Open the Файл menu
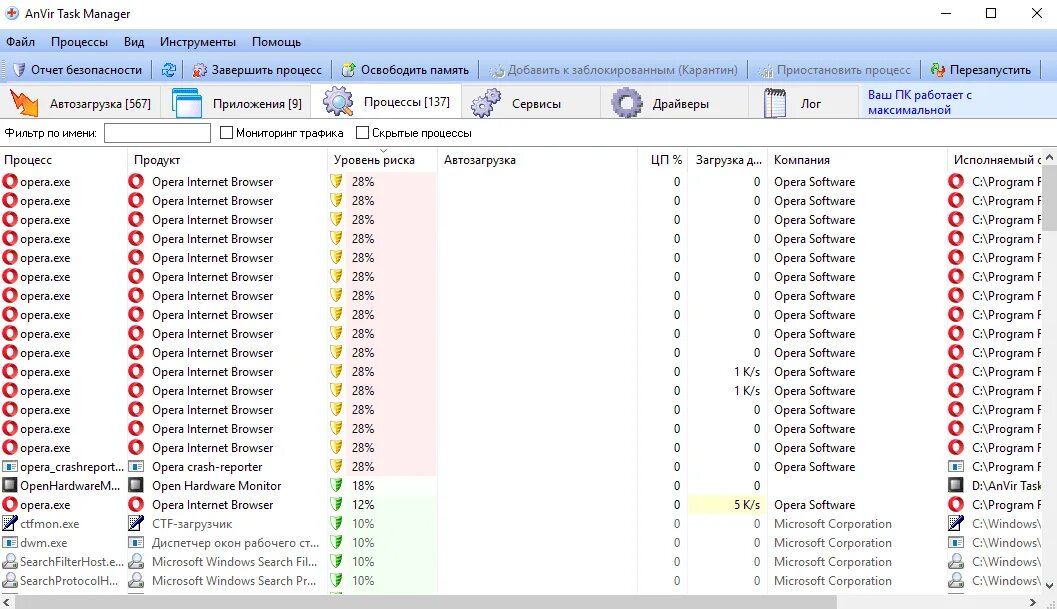 tap(20, 42)
